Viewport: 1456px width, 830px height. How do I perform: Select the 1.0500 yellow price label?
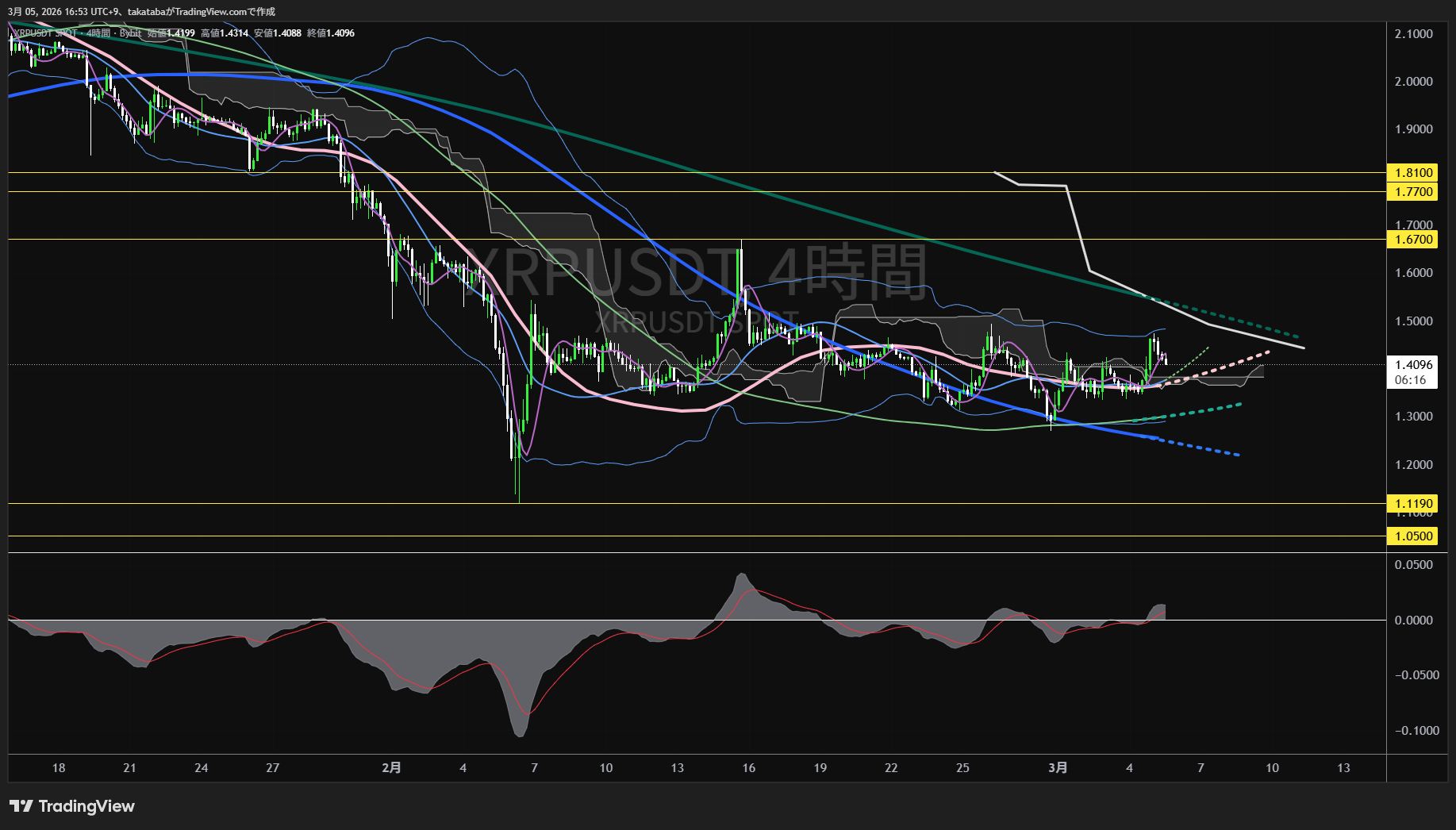tap(1413, 536)
